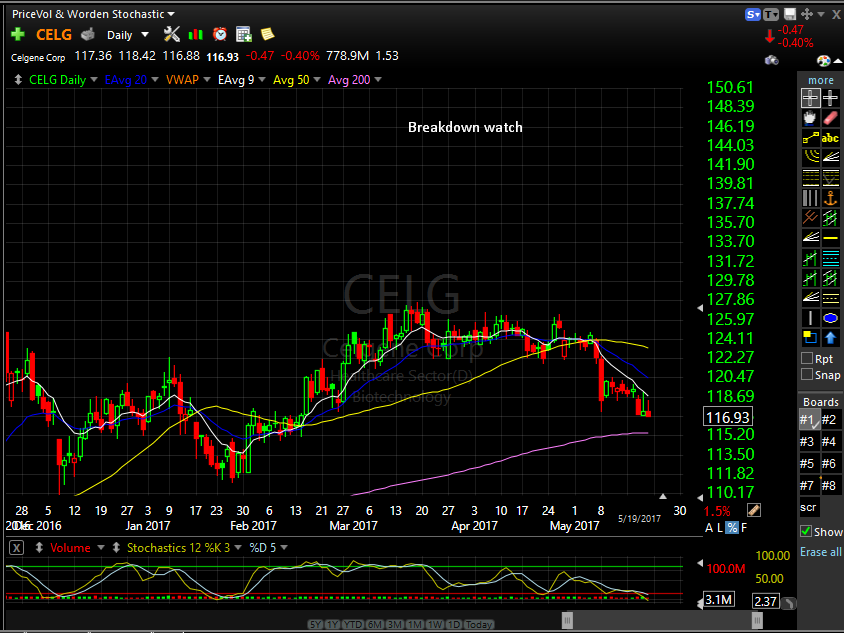The image size is (844, 633).
Task: Open the Stochastics 12 %K 3 dropdown
Action: pyautogui.click(x=238, y=548)
